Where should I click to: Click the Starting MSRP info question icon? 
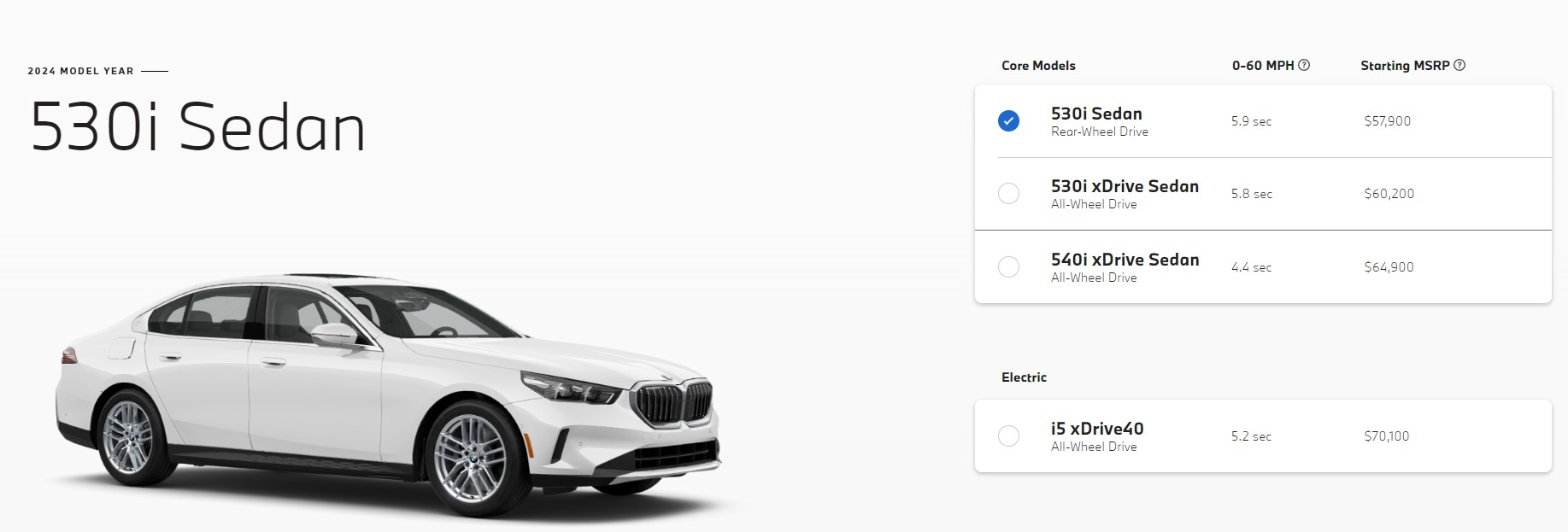tap(1459, 65)
